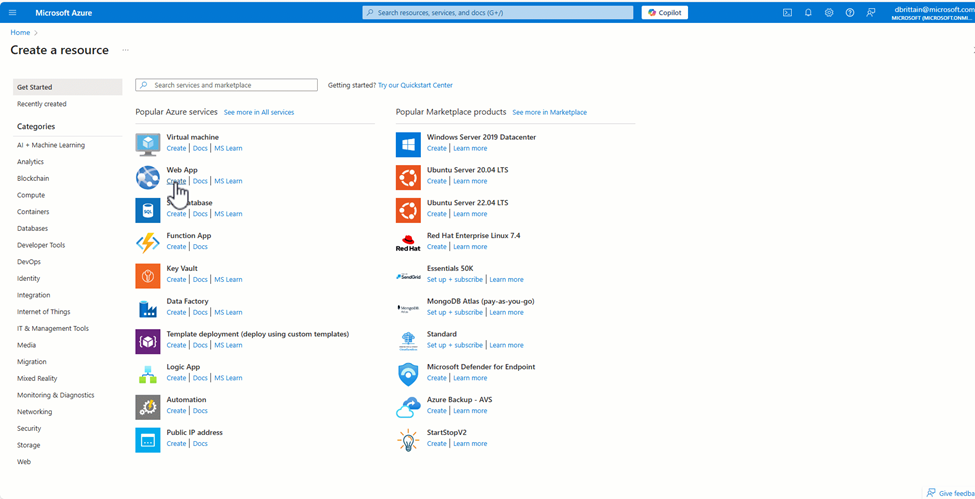Click the Ubuntu Server 22.04 LTS icon

coord(408,210)
